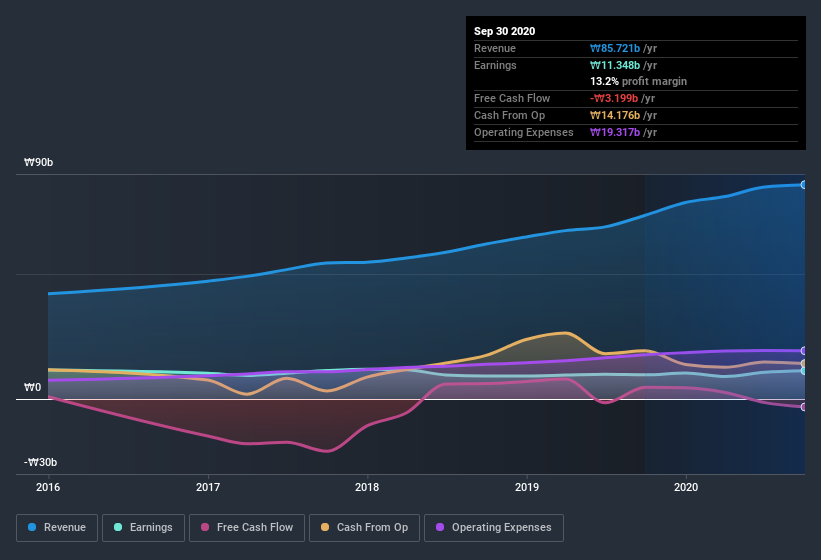Click the ₩11.348b earnings value
Image resolution: width=821 pixels, height=560 pixels.
615,65
